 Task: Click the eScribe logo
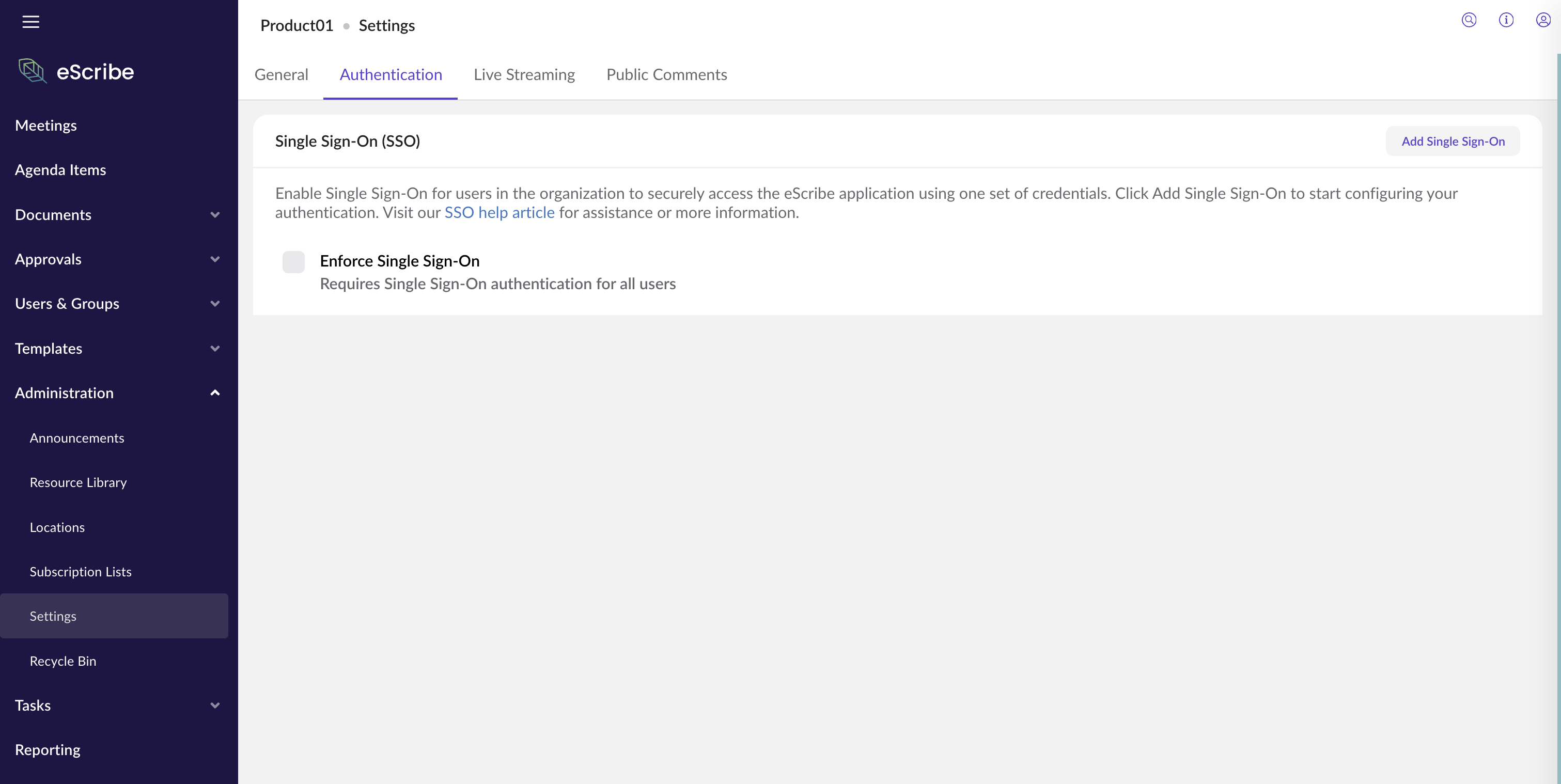[x=75, y=71]
